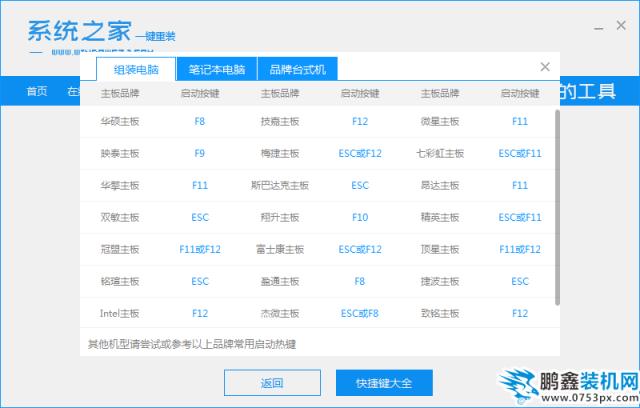Click ESC或F11 next to 七彩虹主板
The height and width of the screenshot is (408, 640).
click(x=520, y=153)
